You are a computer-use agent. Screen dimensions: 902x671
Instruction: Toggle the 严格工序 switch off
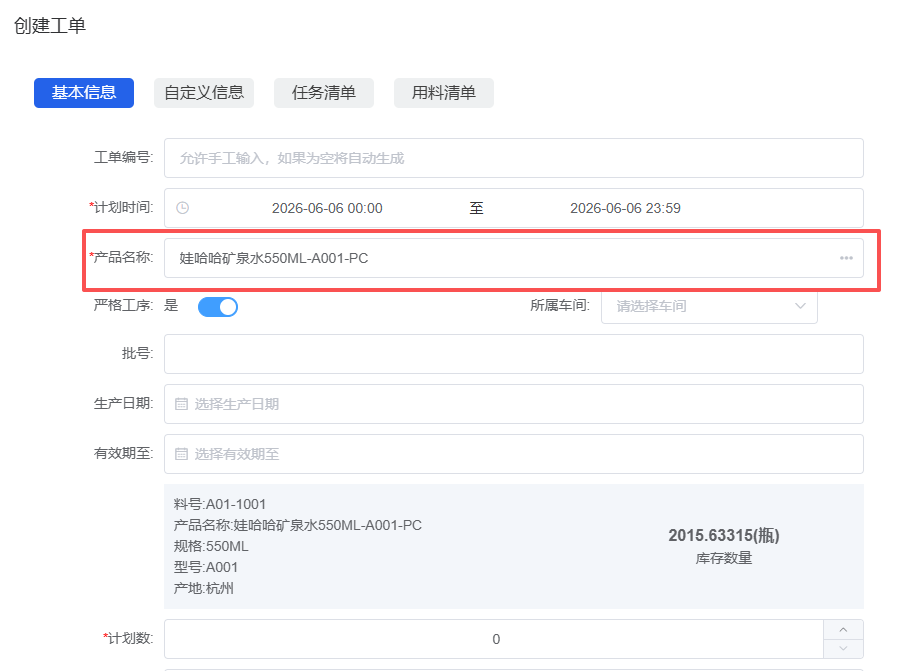tap(218, 307)
